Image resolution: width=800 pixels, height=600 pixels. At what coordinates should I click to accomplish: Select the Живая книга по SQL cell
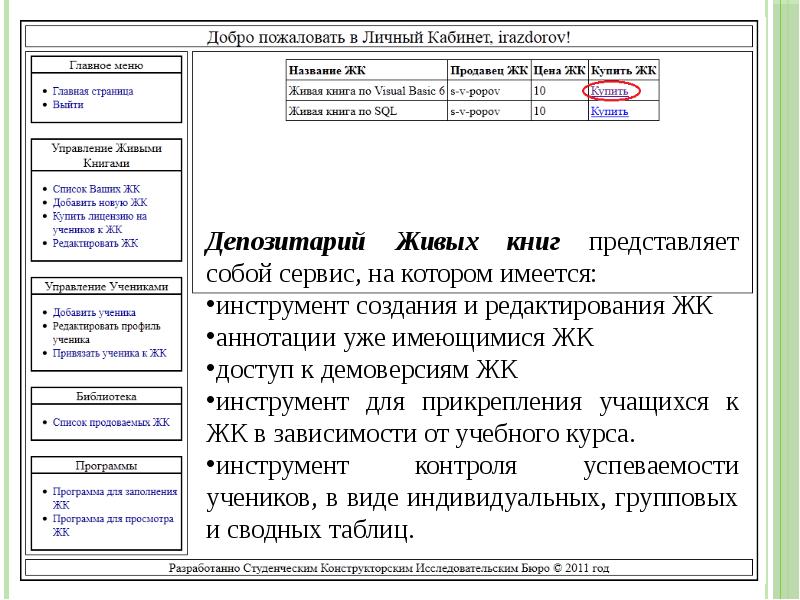point(335,112)
